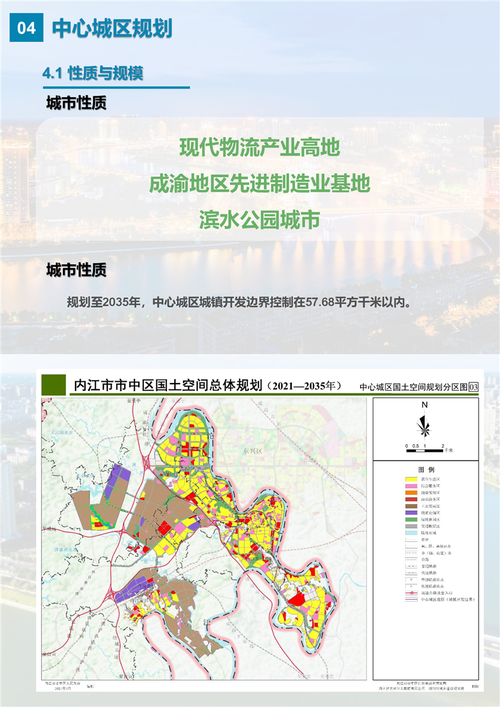Viewport: 500px width, 707px height.
Task: Click the sentence mentioning 57.68平方千米
Action: pos(240,302)
